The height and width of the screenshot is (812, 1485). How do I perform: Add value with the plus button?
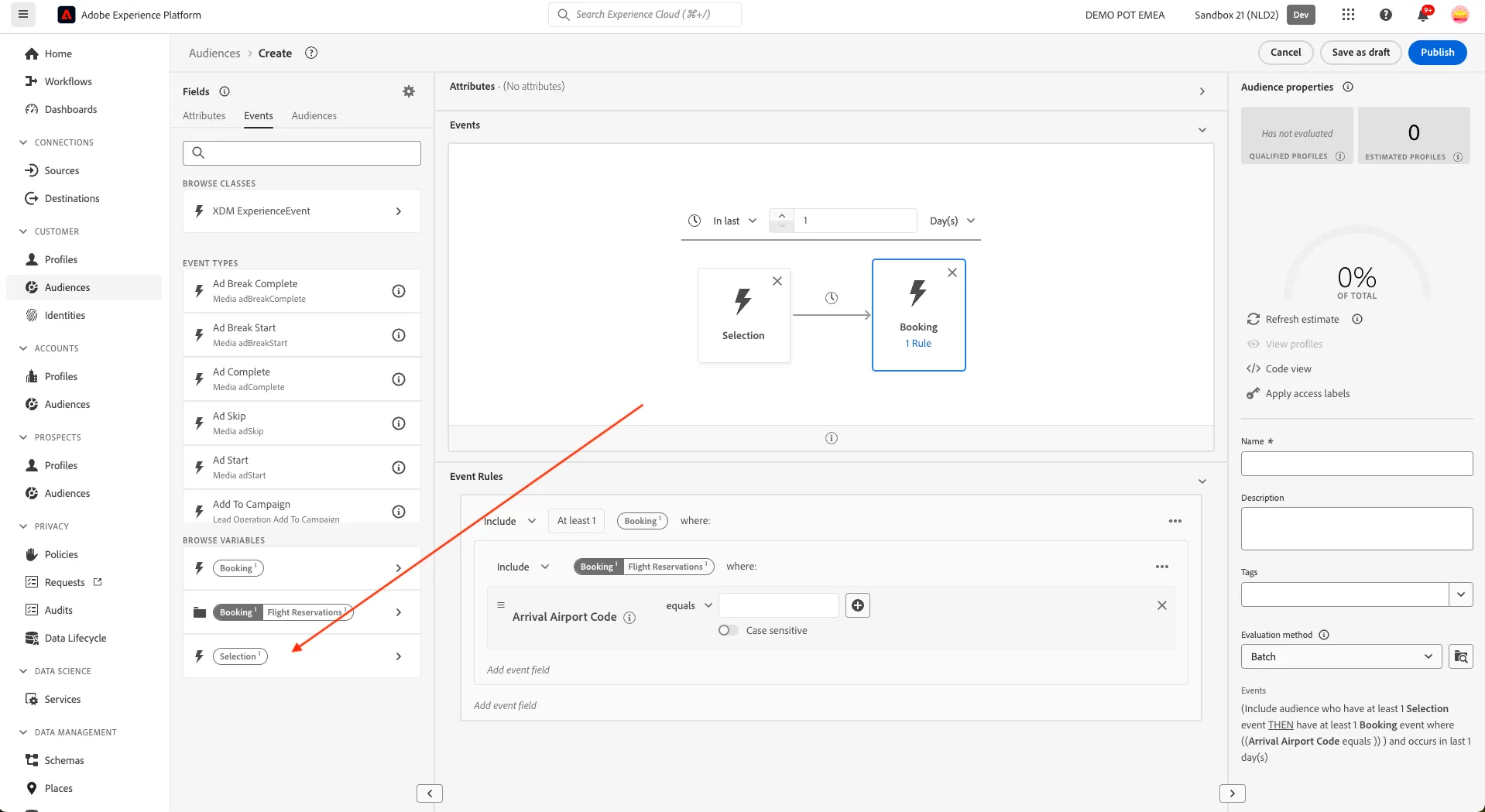tap(858, 605)
